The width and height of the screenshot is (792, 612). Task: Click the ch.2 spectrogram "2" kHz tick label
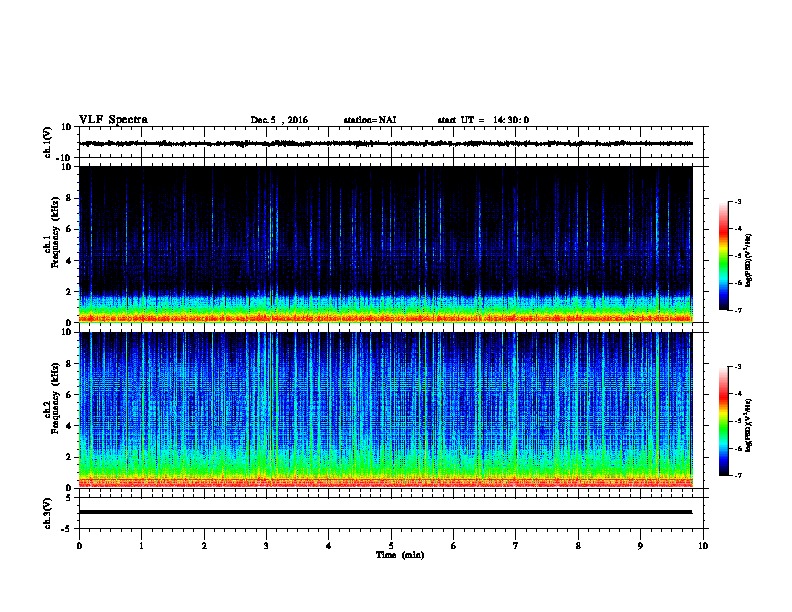[70, 457]
